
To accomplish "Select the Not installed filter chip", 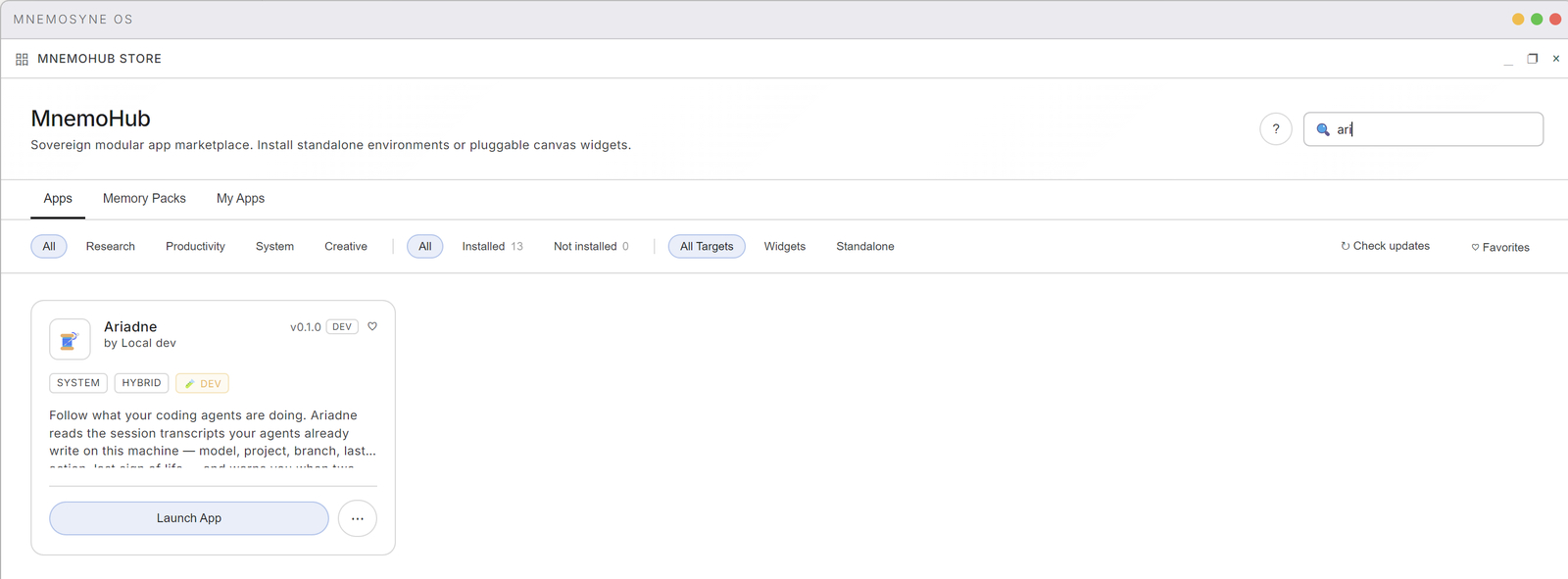I will (x=591, y=246).
